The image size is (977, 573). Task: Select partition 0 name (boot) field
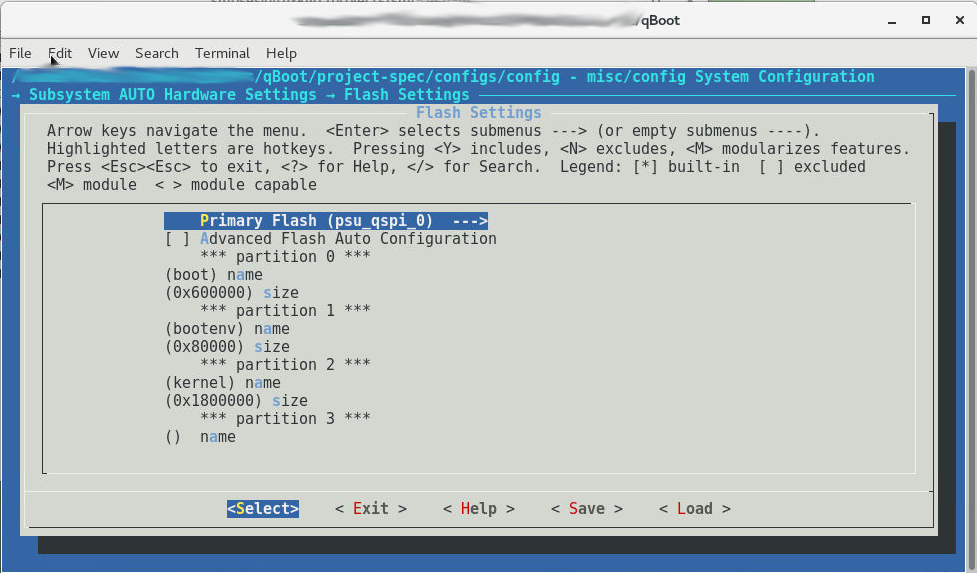[x=214, y=275]
